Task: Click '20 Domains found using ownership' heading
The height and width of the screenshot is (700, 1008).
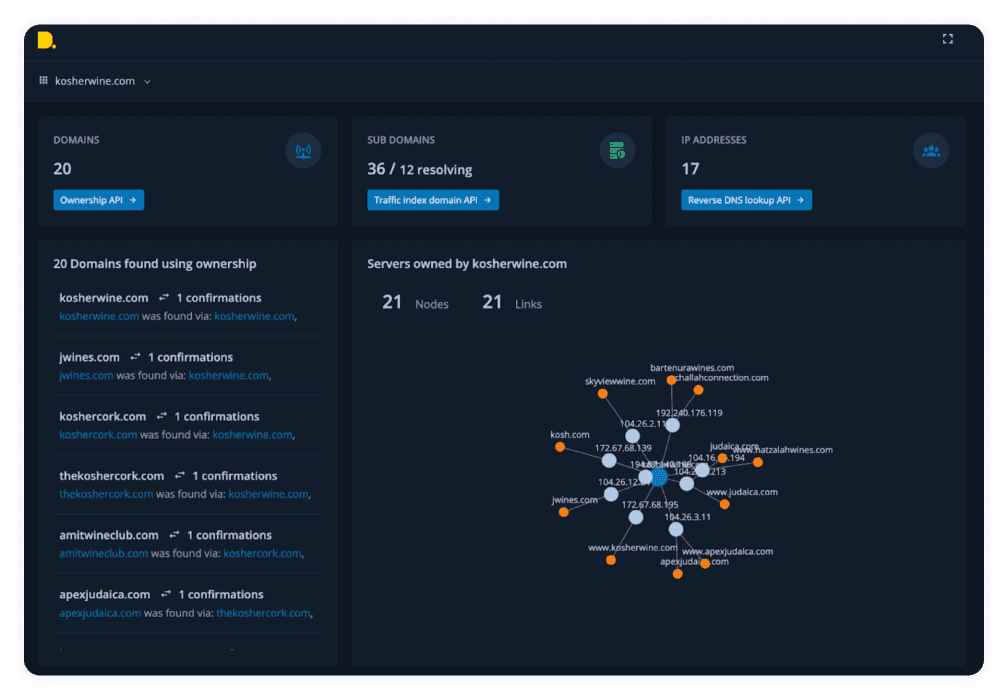Action: (155, 264)
